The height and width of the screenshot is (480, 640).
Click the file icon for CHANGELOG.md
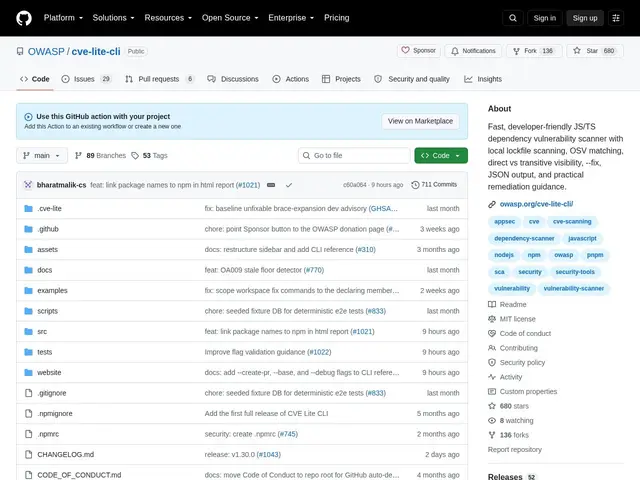[28, 455]
